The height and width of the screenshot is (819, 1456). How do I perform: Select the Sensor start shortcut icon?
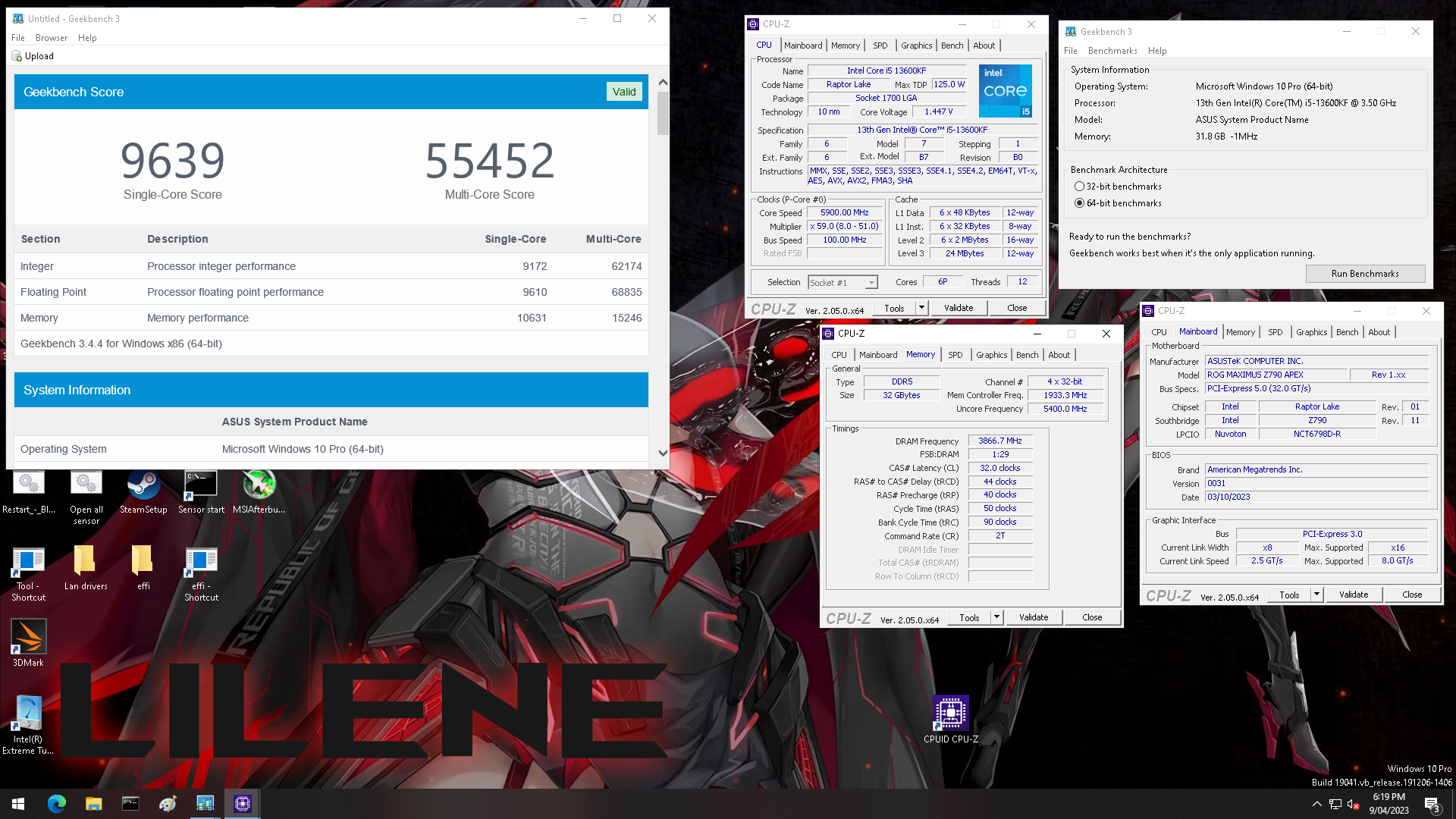pyautogui.click(x=201, y=492)
